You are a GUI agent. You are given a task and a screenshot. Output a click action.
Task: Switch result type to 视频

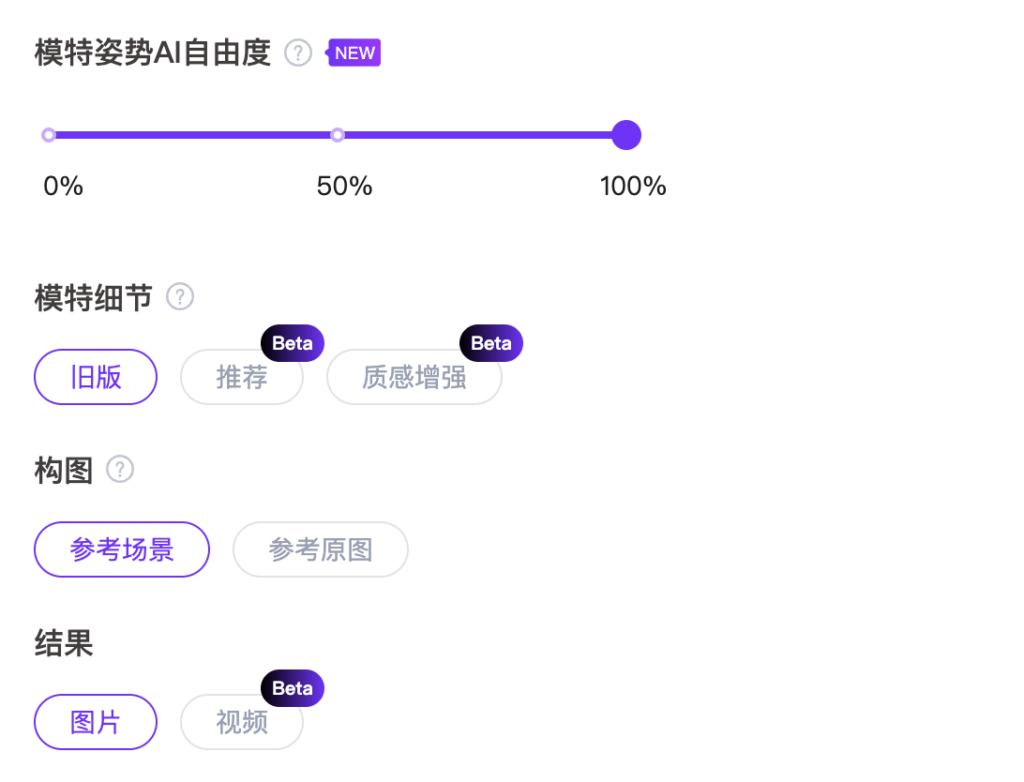(241, 722)
